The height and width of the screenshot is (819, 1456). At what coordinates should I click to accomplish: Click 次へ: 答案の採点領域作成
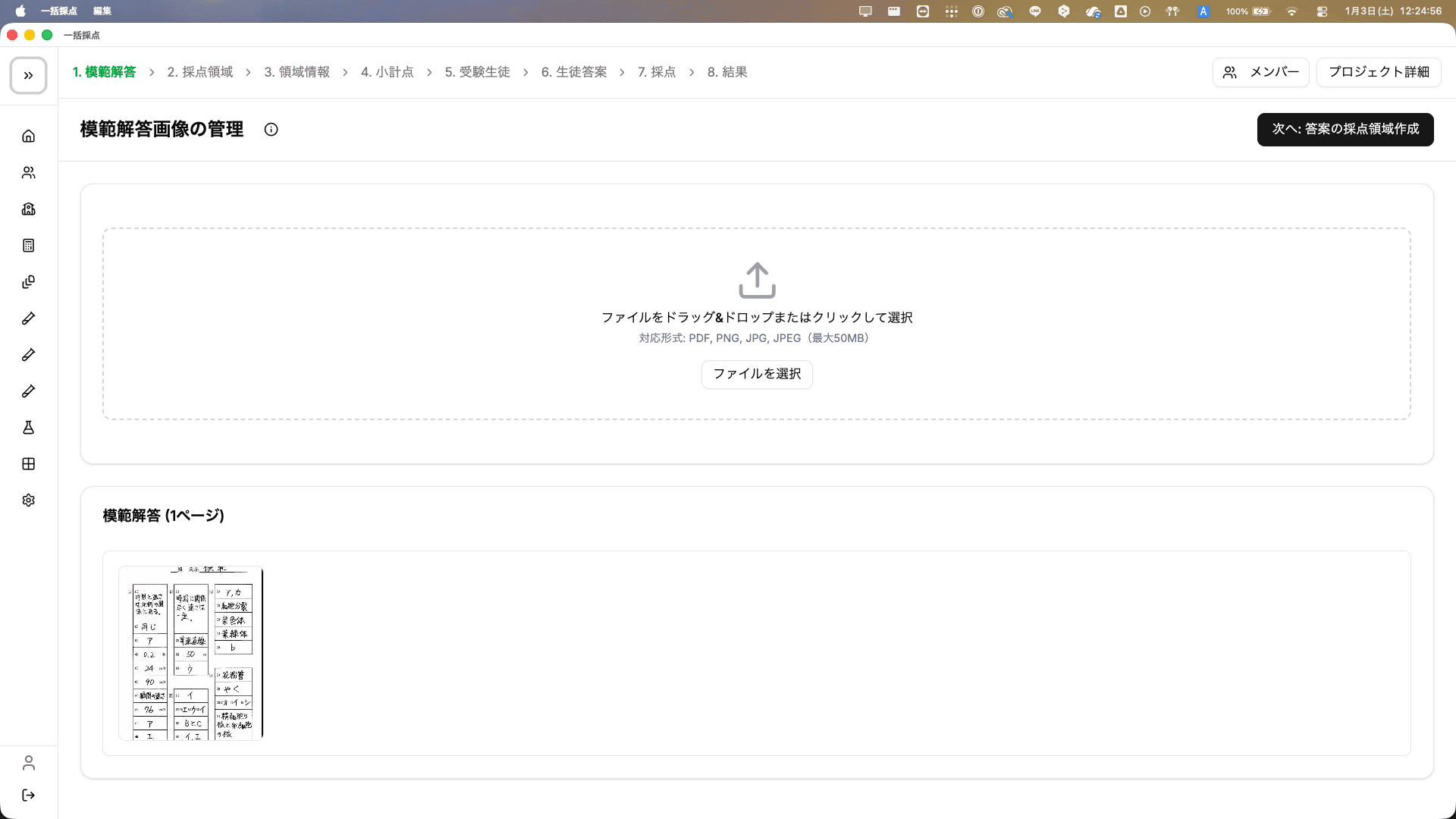coord(1345,130)
